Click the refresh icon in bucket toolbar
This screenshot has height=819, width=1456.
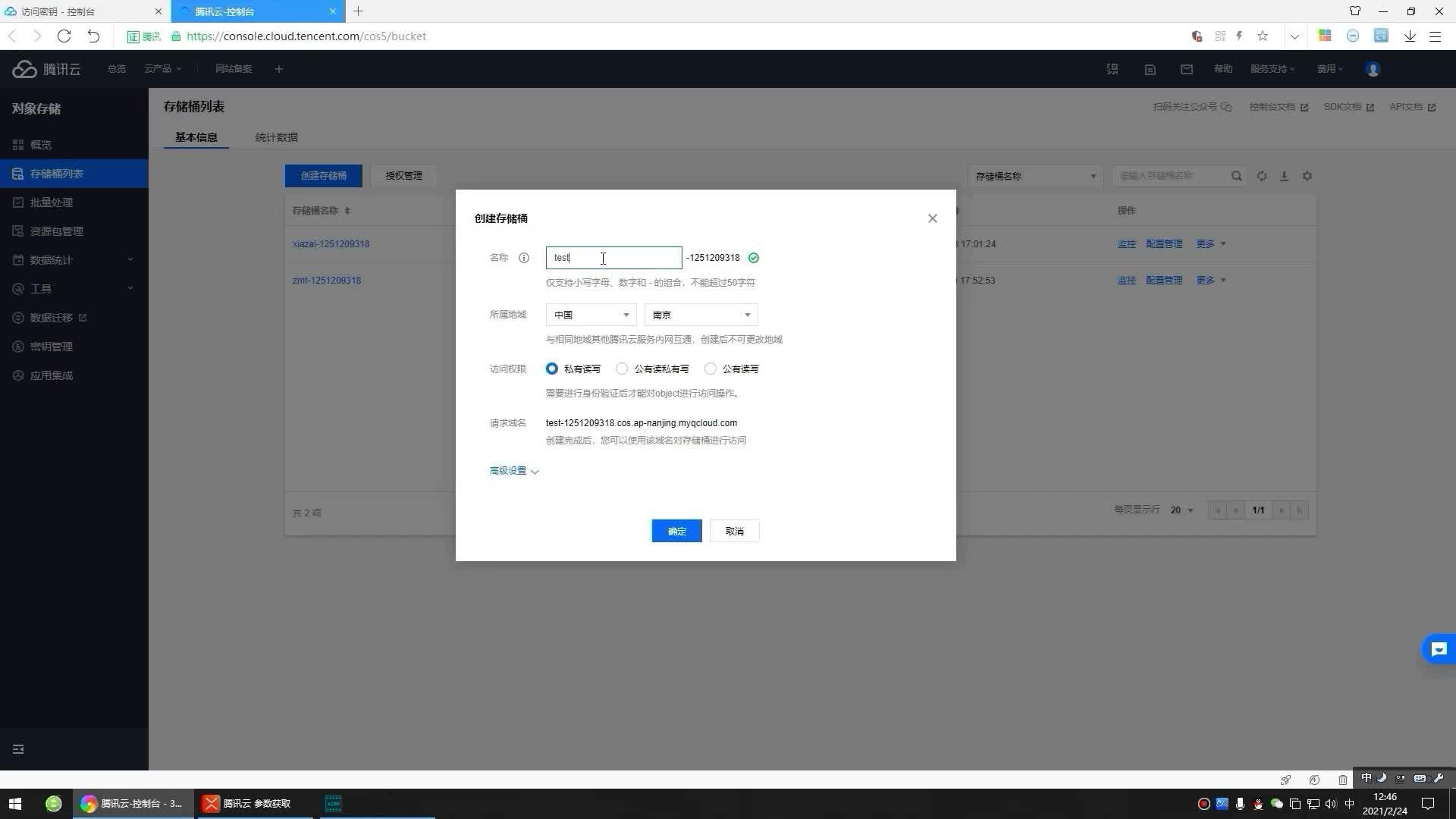[1261, 176]
